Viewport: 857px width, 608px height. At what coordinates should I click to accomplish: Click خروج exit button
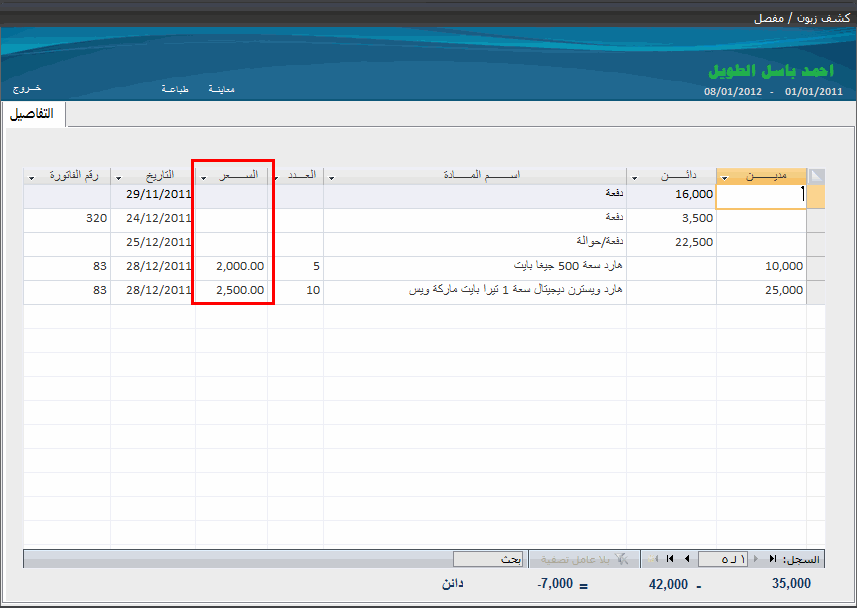coord(27,88)
